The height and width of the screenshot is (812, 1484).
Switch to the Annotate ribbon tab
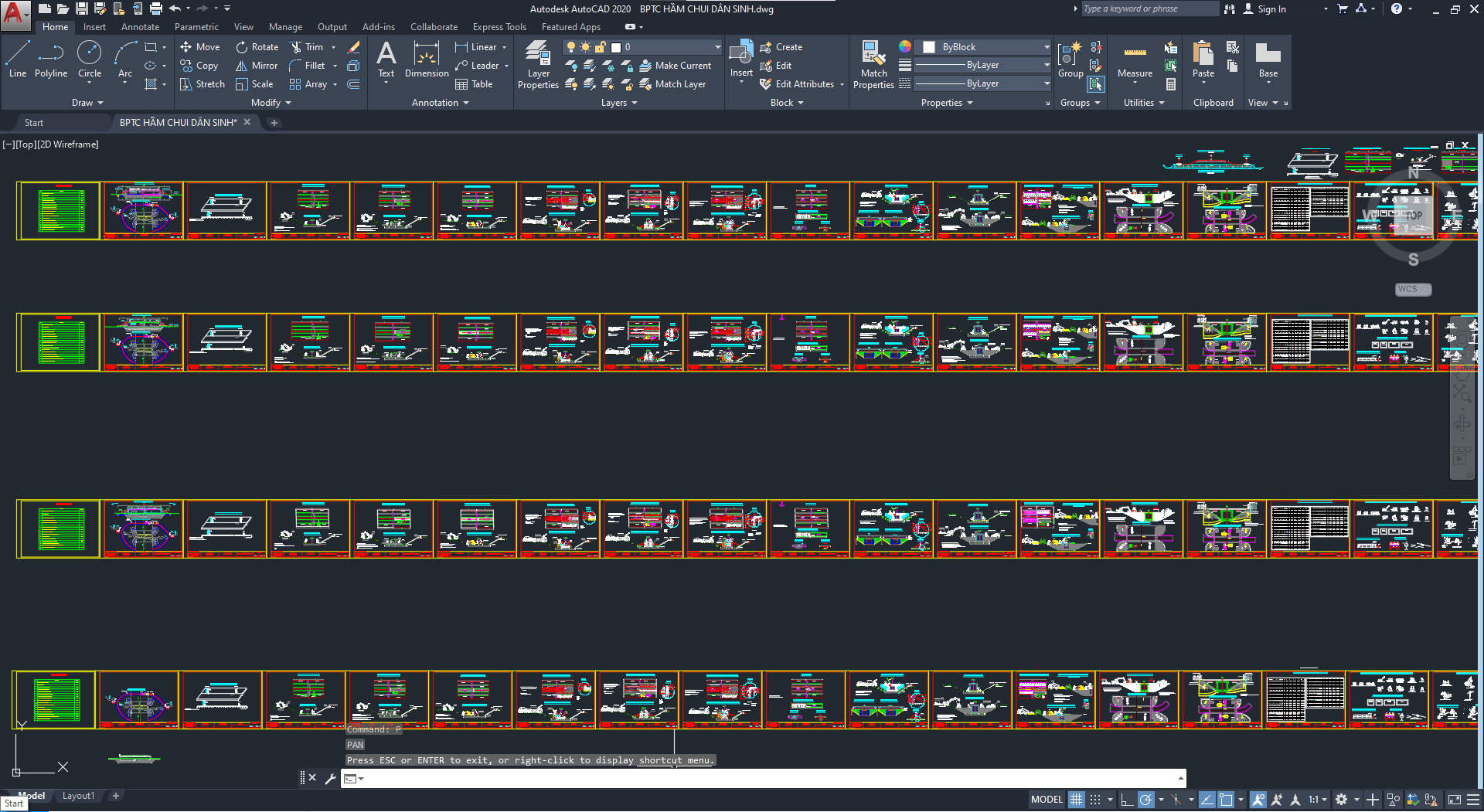(140, 27)
